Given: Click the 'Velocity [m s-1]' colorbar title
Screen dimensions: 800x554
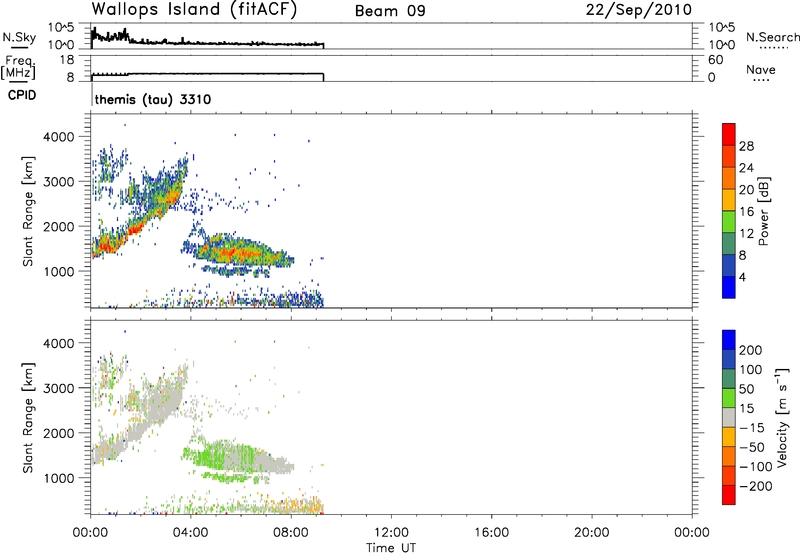Looking at the screenshot, I should click(x=782, y=418).
